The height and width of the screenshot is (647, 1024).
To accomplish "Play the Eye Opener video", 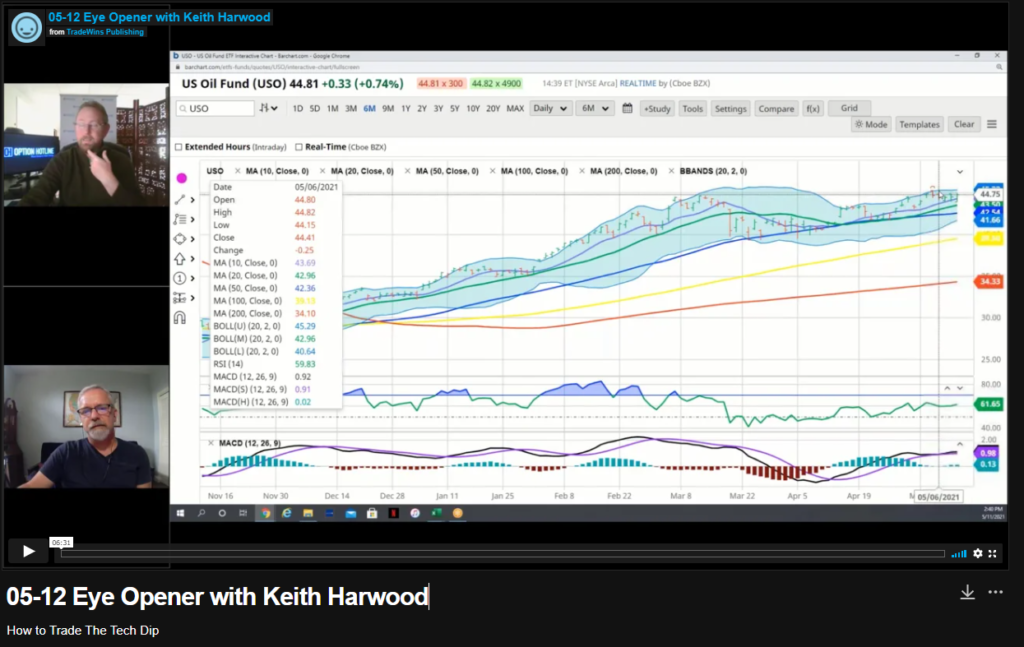I will [x=28, y=551].
